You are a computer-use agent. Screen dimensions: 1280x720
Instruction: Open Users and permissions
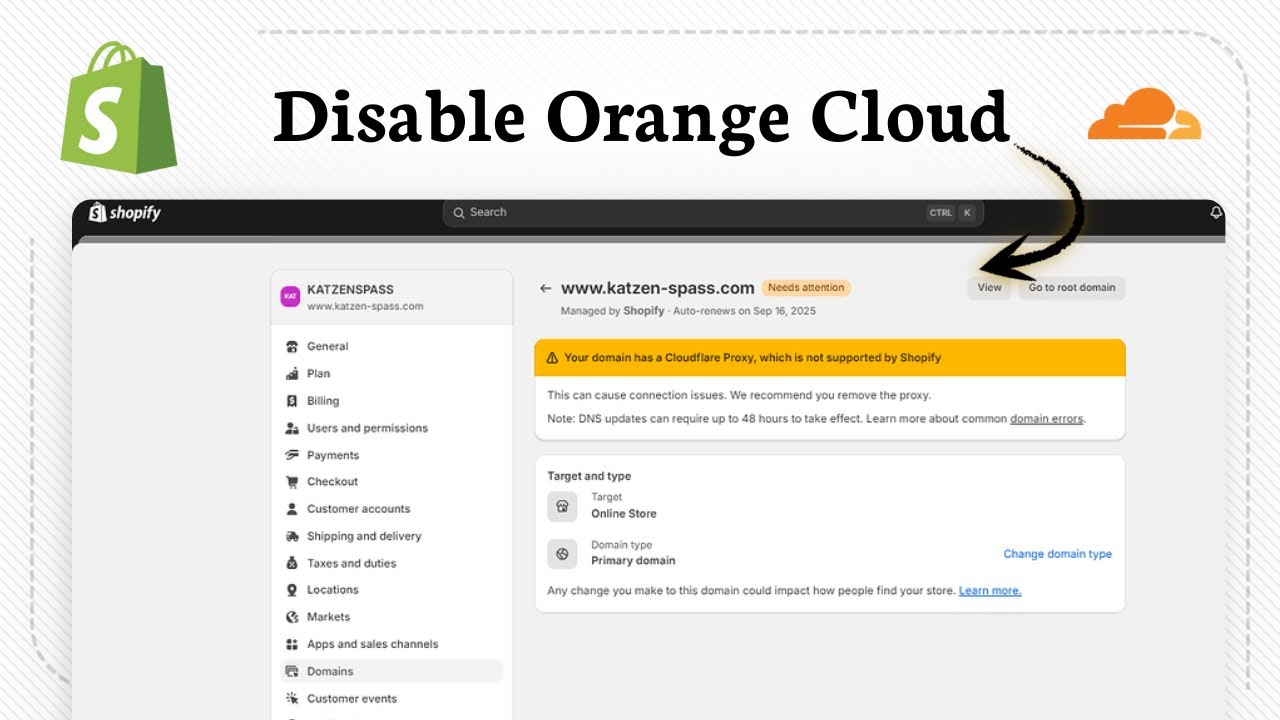coord(392,428)
